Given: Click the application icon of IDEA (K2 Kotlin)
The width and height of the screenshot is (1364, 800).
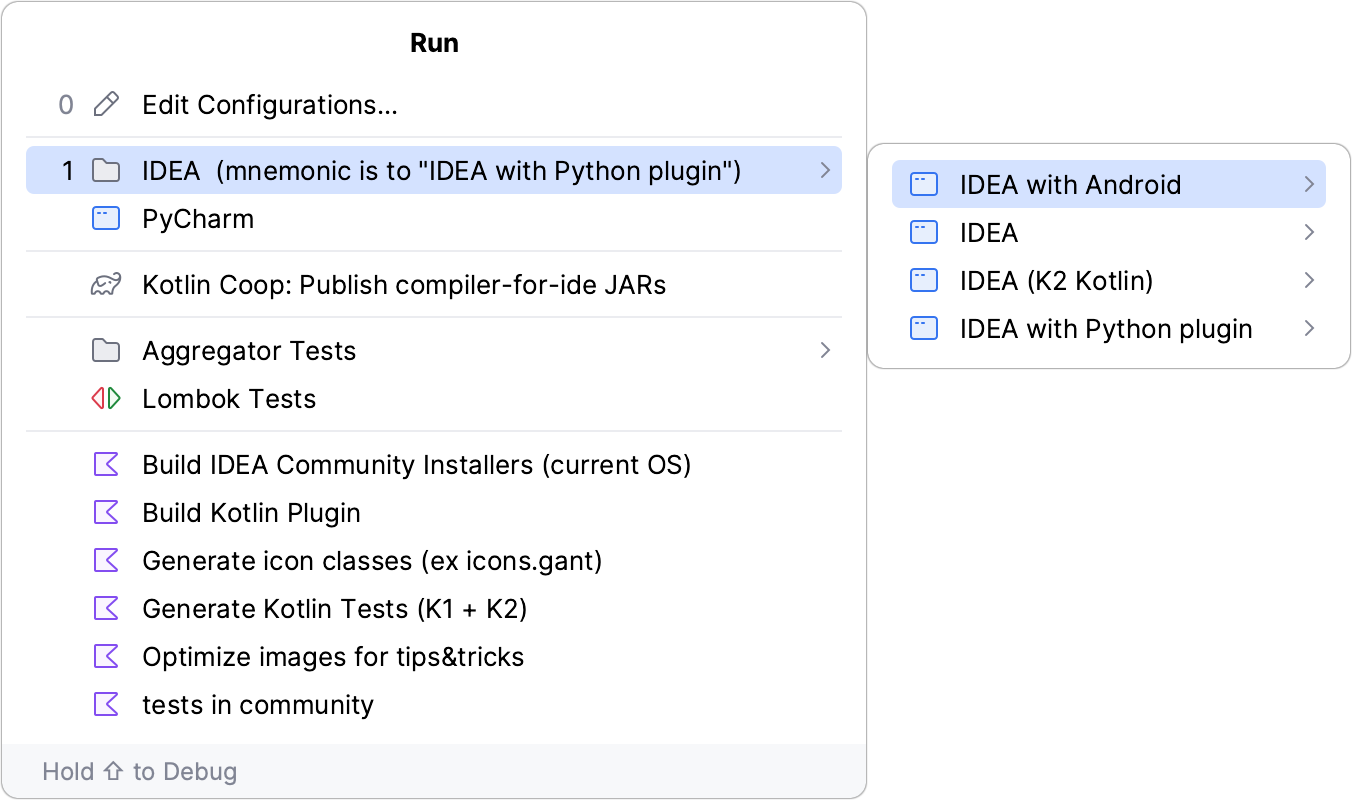Looking at the screenshot, I should pos(924,281).
